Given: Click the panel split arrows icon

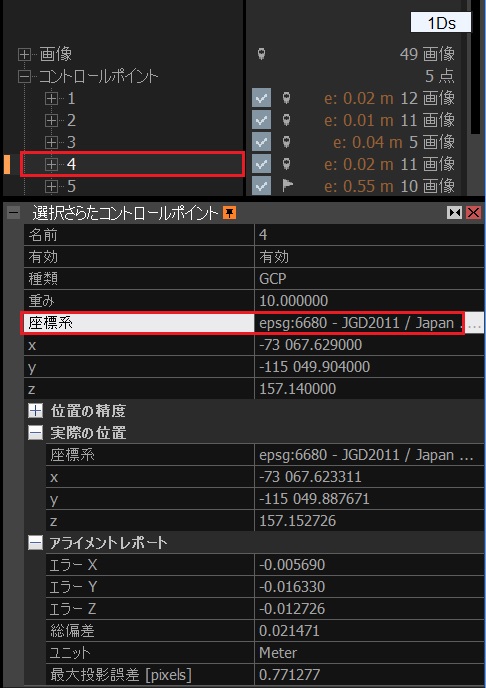Looking at the screenshot, I should tap(454, 213).
